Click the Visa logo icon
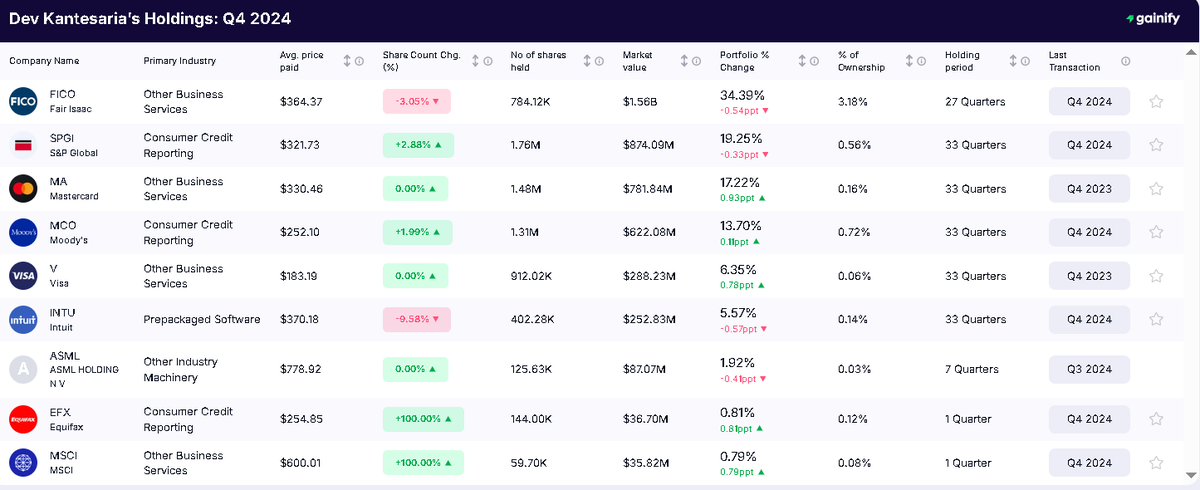The height and width of the screenshot is (490, 1200). pyautogui.click(x=23, y=276)
